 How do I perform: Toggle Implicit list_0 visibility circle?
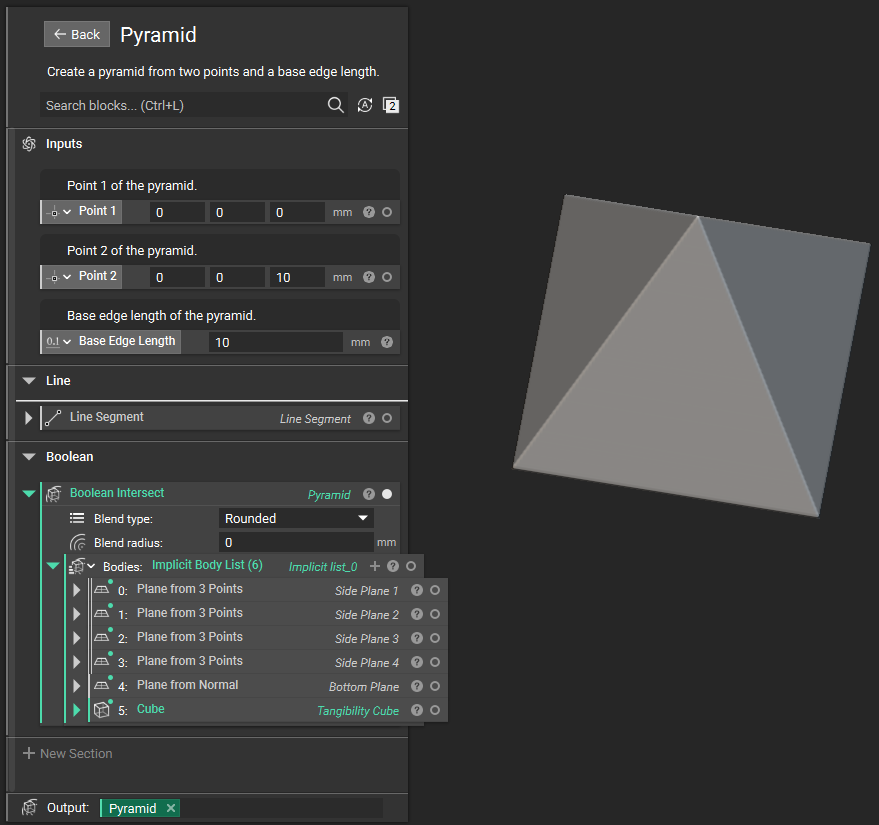[411, 566]
